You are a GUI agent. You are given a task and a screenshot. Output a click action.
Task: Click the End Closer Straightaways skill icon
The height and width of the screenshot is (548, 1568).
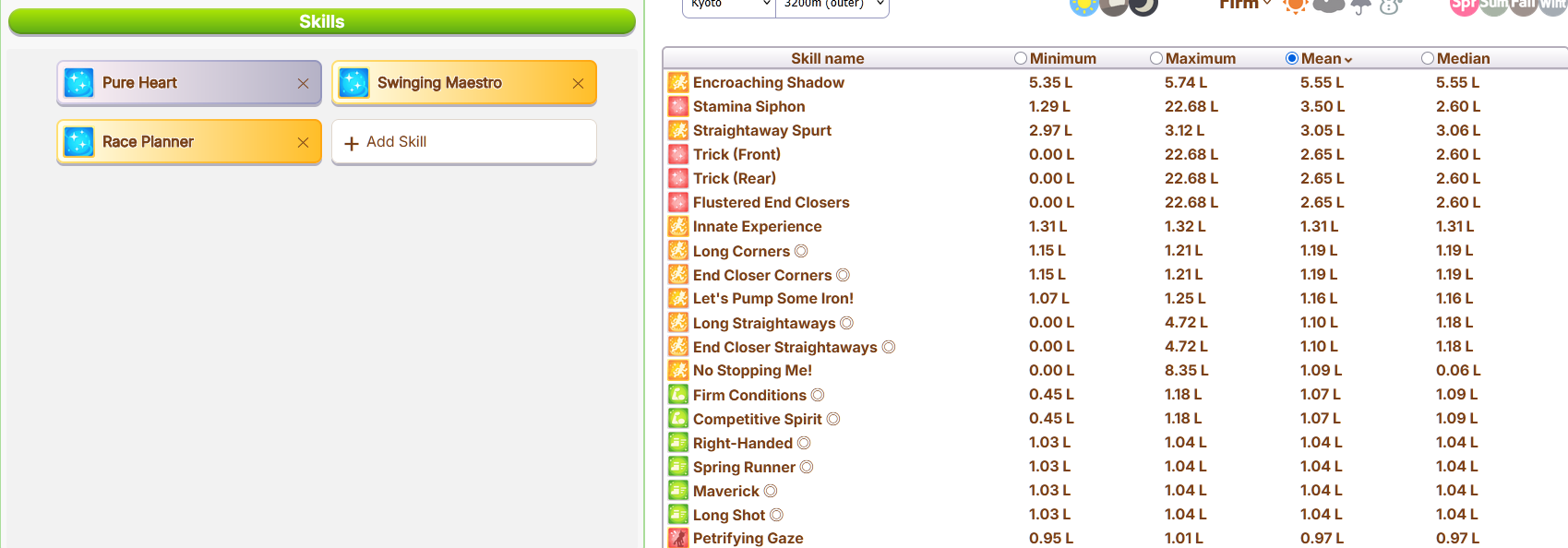[678, 346]
